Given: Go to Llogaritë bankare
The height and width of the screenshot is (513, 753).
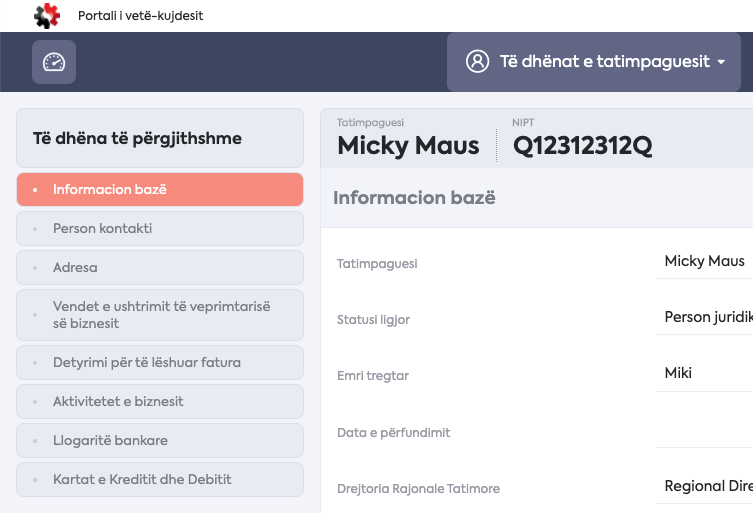Looking at the screenshot, I should 160,440.
